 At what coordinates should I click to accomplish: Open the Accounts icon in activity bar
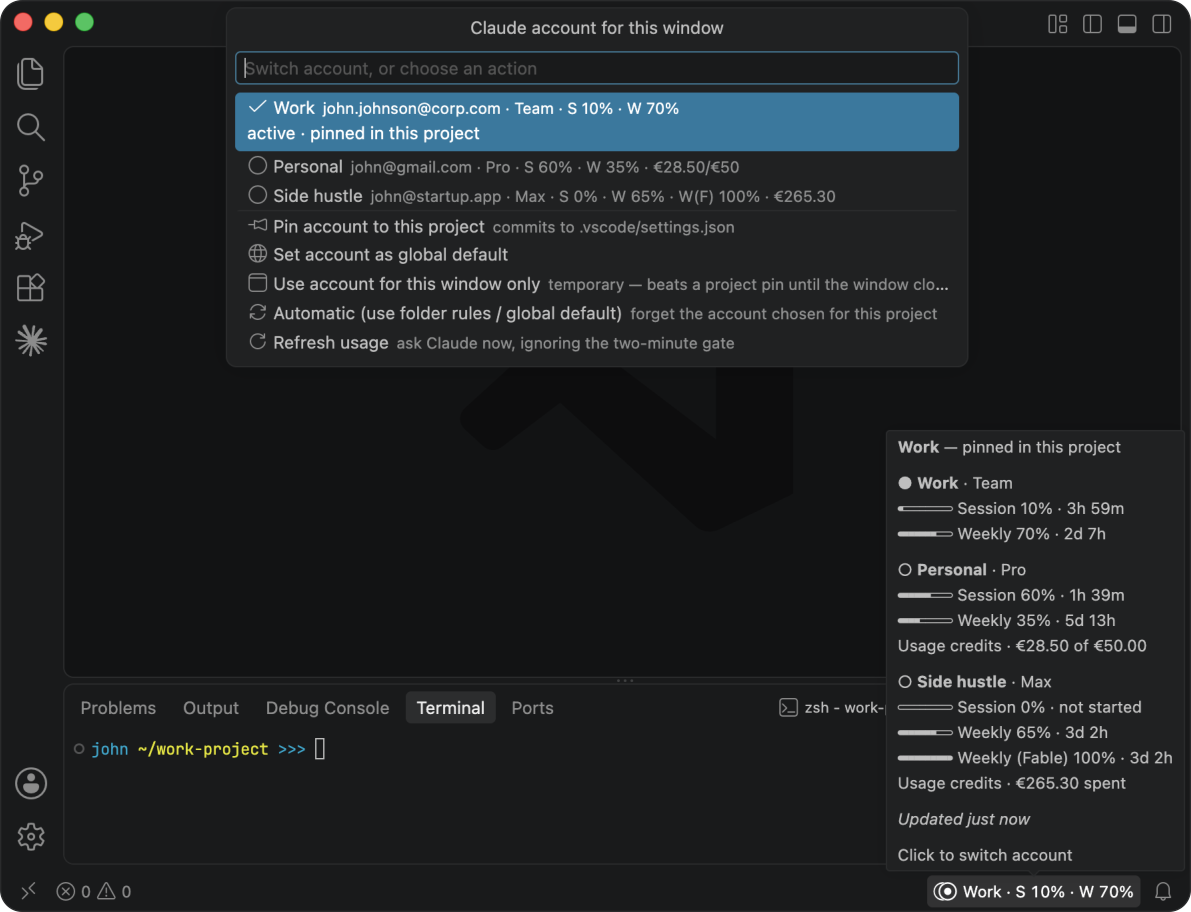pos(31,783)
